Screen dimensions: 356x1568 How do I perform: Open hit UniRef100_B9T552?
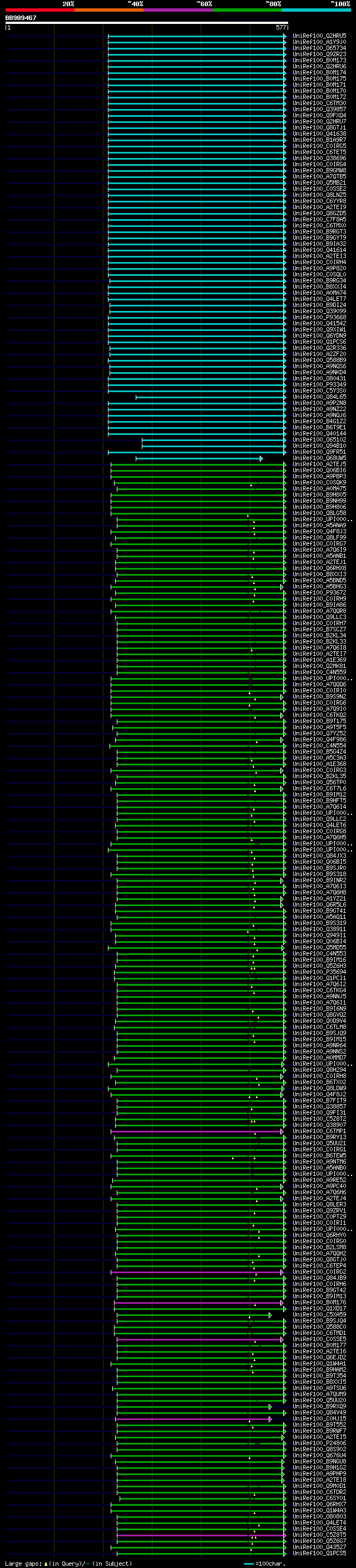(x=319, y=1425)
